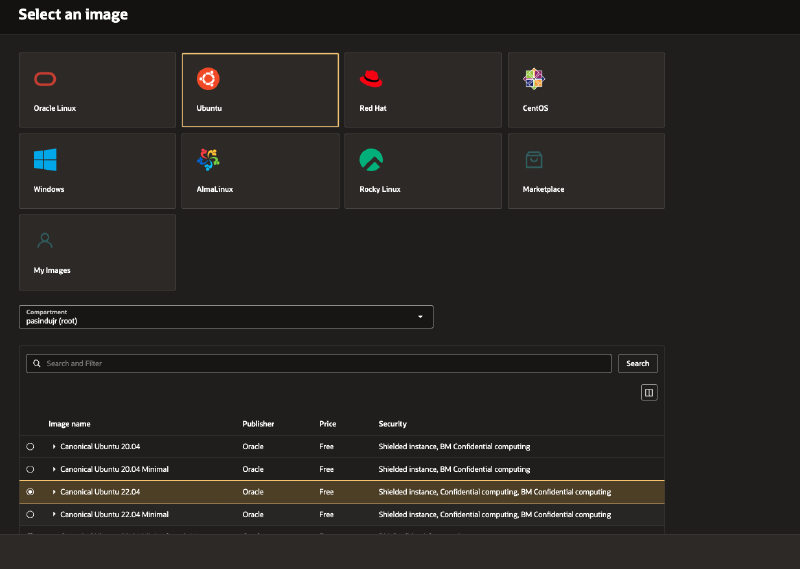Click the Publisher column header

[258, 424]
